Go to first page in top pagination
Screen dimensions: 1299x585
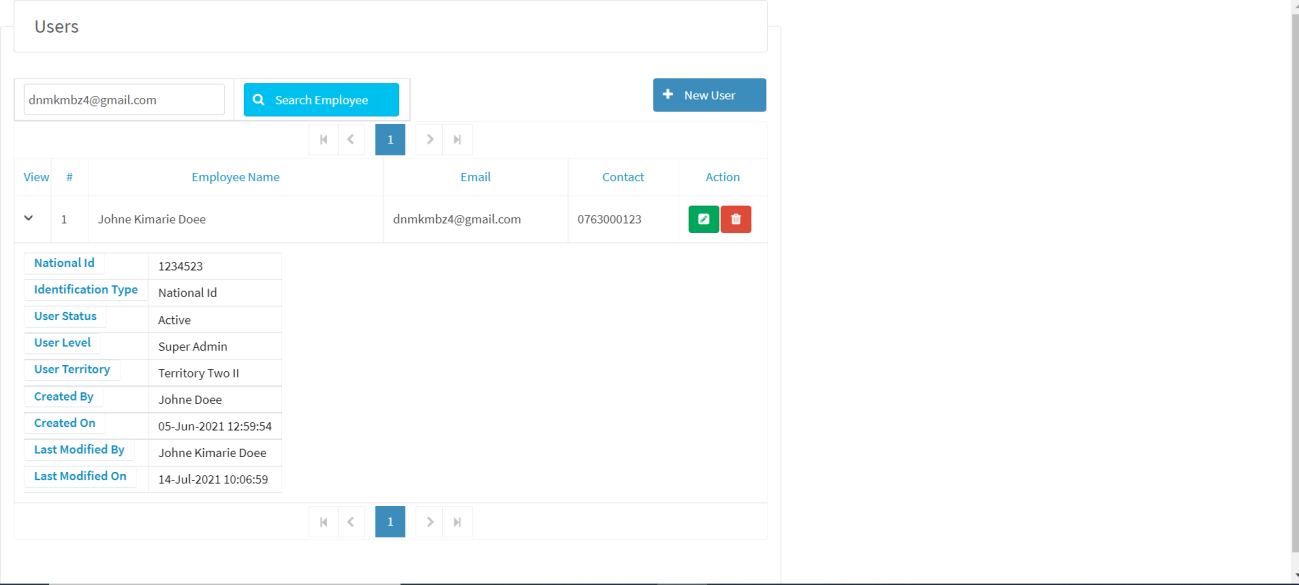click(323, 140)
